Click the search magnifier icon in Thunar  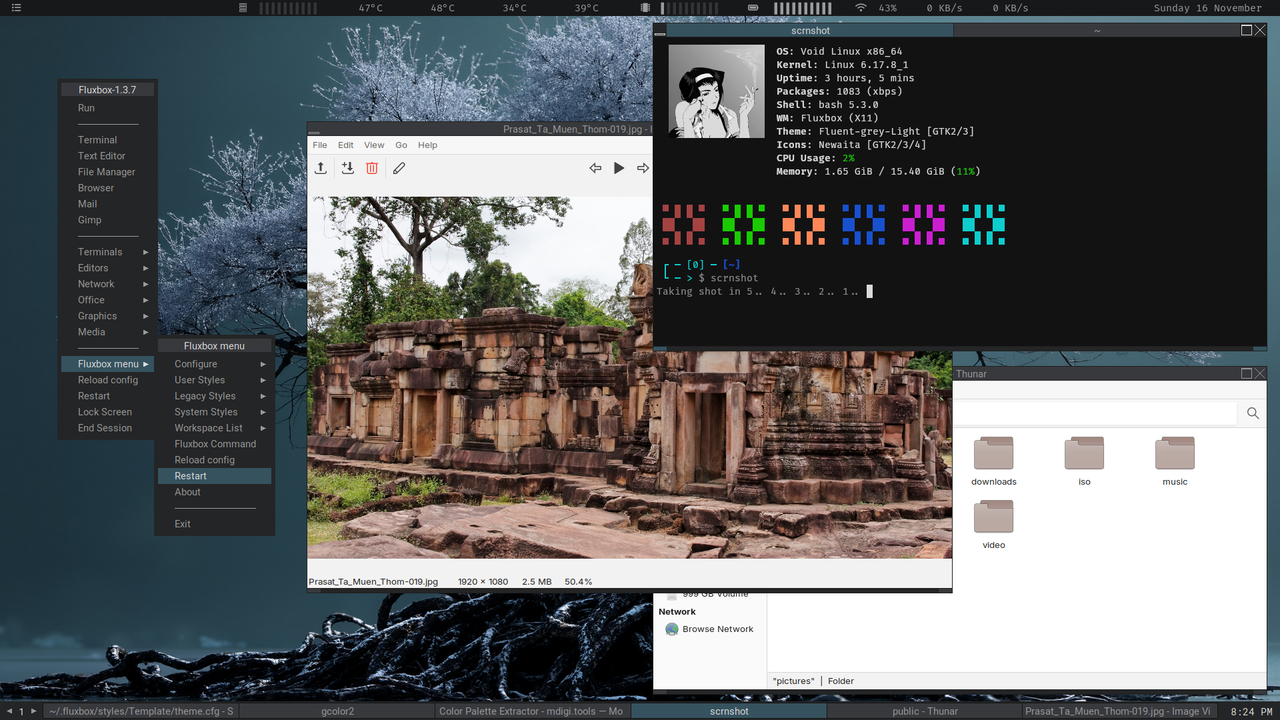pos(1252,413)
